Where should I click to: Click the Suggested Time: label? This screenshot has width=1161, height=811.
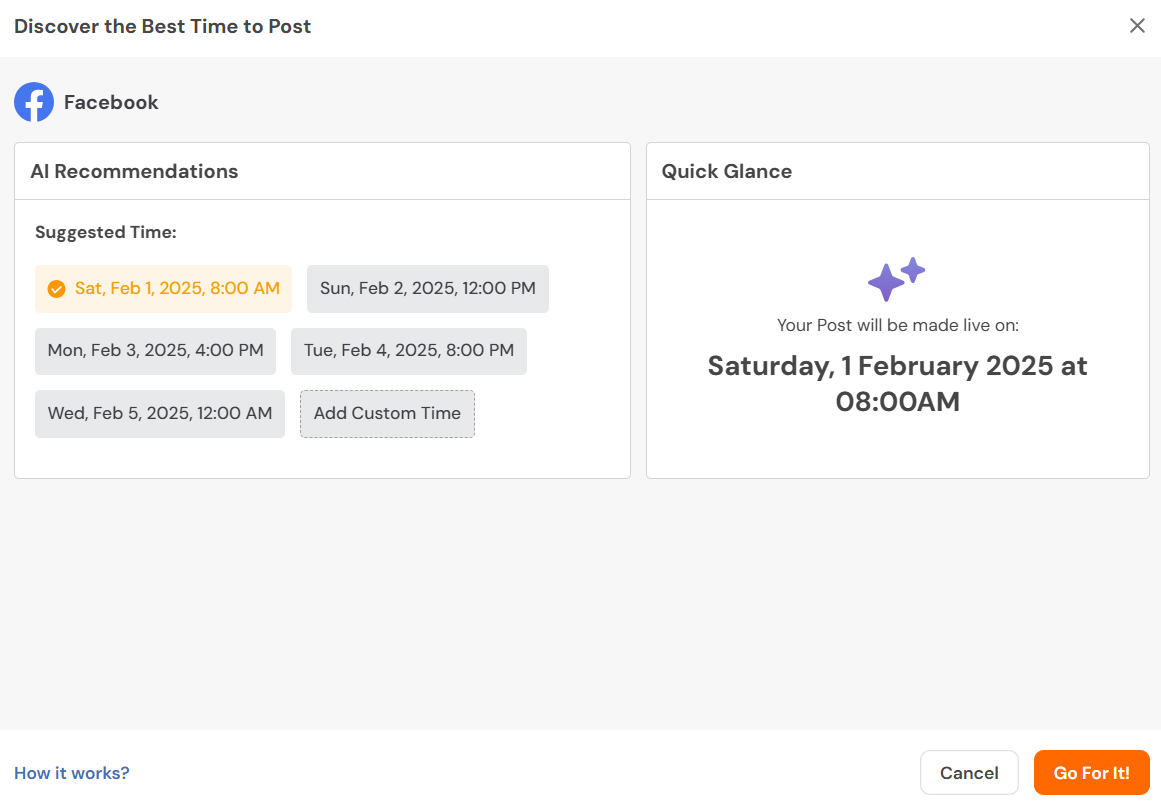pyautogui.click(x=106, y=233)
